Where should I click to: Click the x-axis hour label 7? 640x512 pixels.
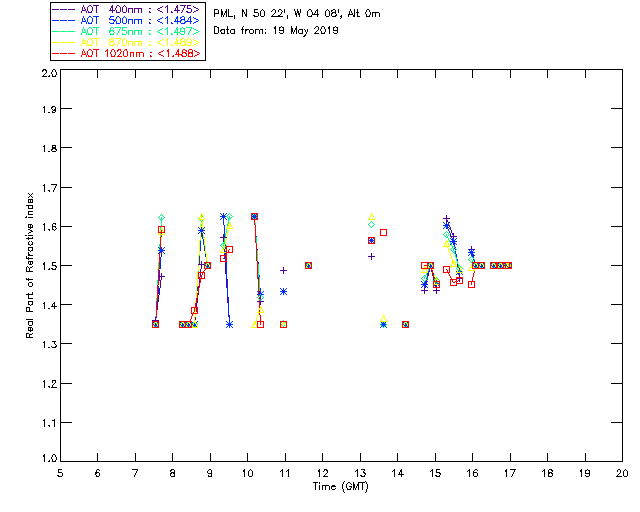[x=135, y=473]
